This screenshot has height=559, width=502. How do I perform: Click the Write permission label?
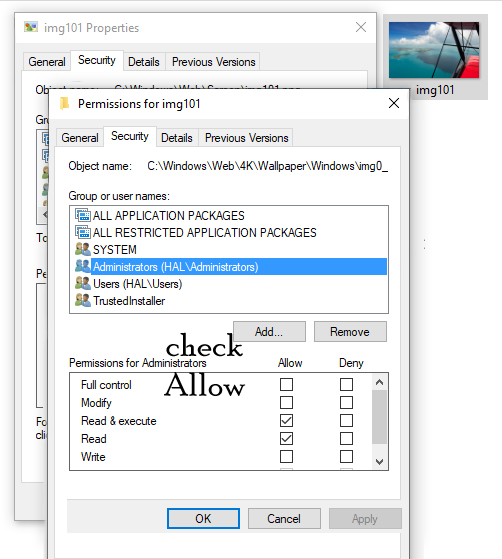93,457
